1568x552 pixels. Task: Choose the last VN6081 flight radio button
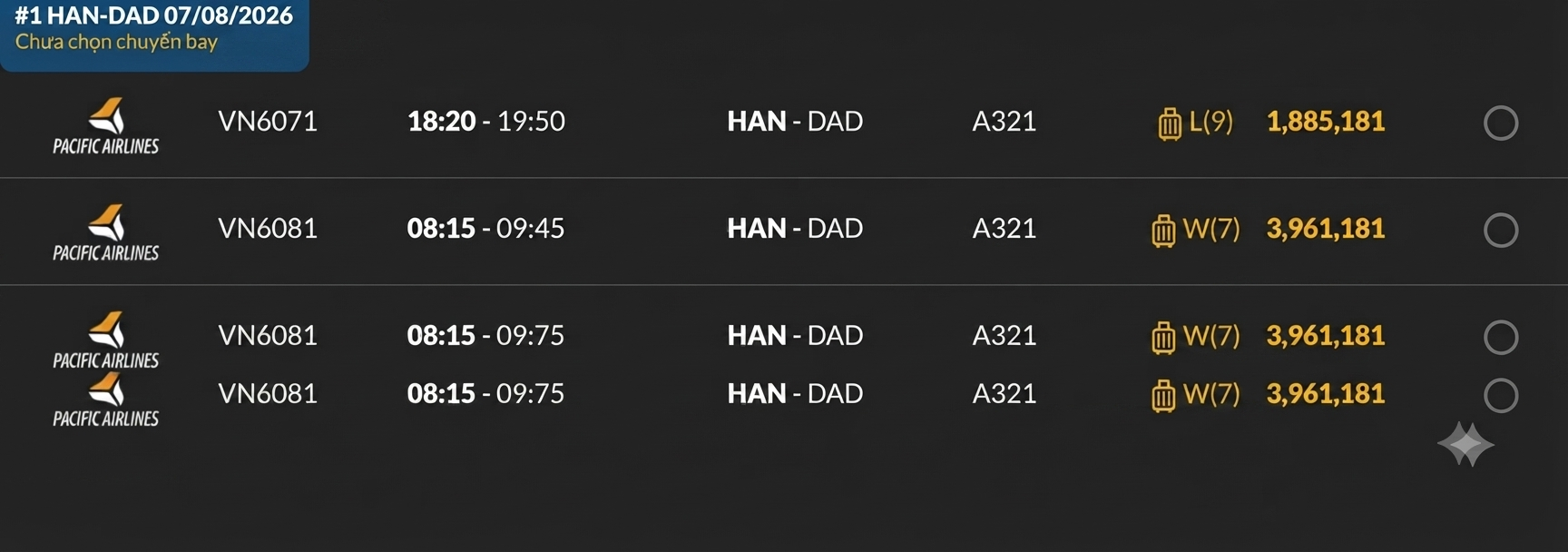[x=1501, y=395]
